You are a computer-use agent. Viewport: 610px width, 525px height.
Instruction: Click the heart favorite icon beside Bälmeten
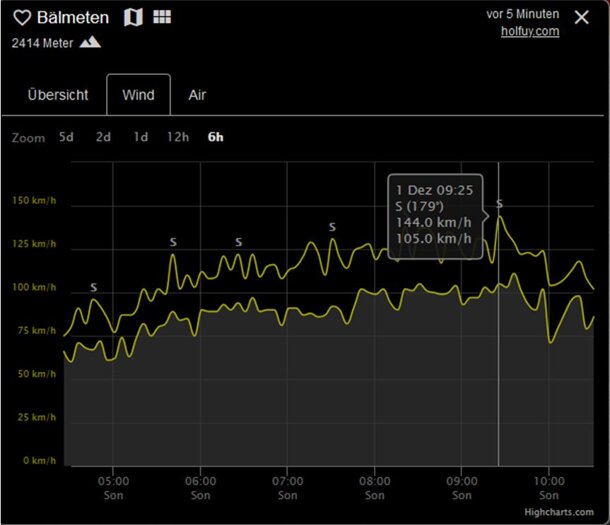pos(21,18)
